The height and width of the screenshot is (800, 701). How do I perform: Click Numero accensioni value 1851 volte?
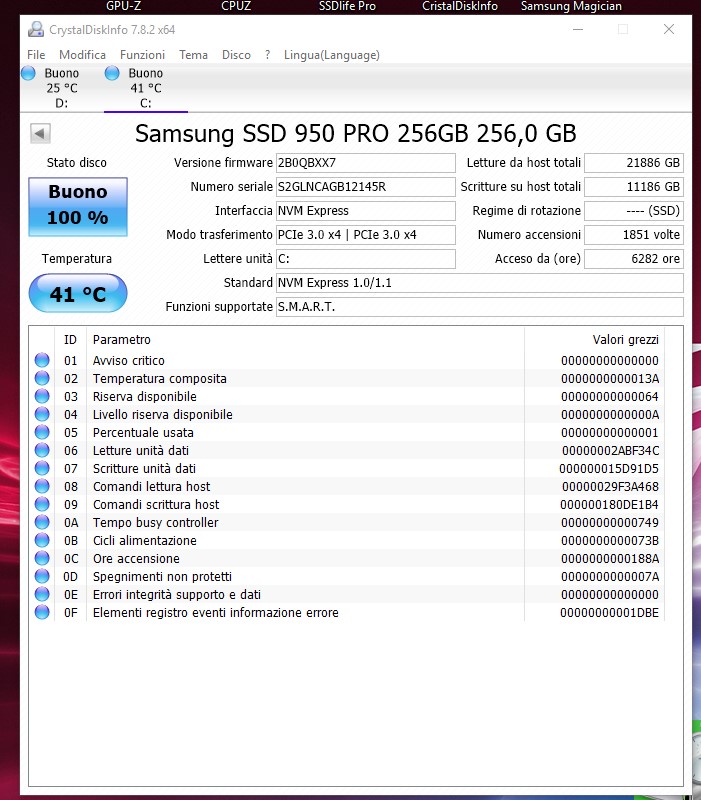[x=634, y=235]
